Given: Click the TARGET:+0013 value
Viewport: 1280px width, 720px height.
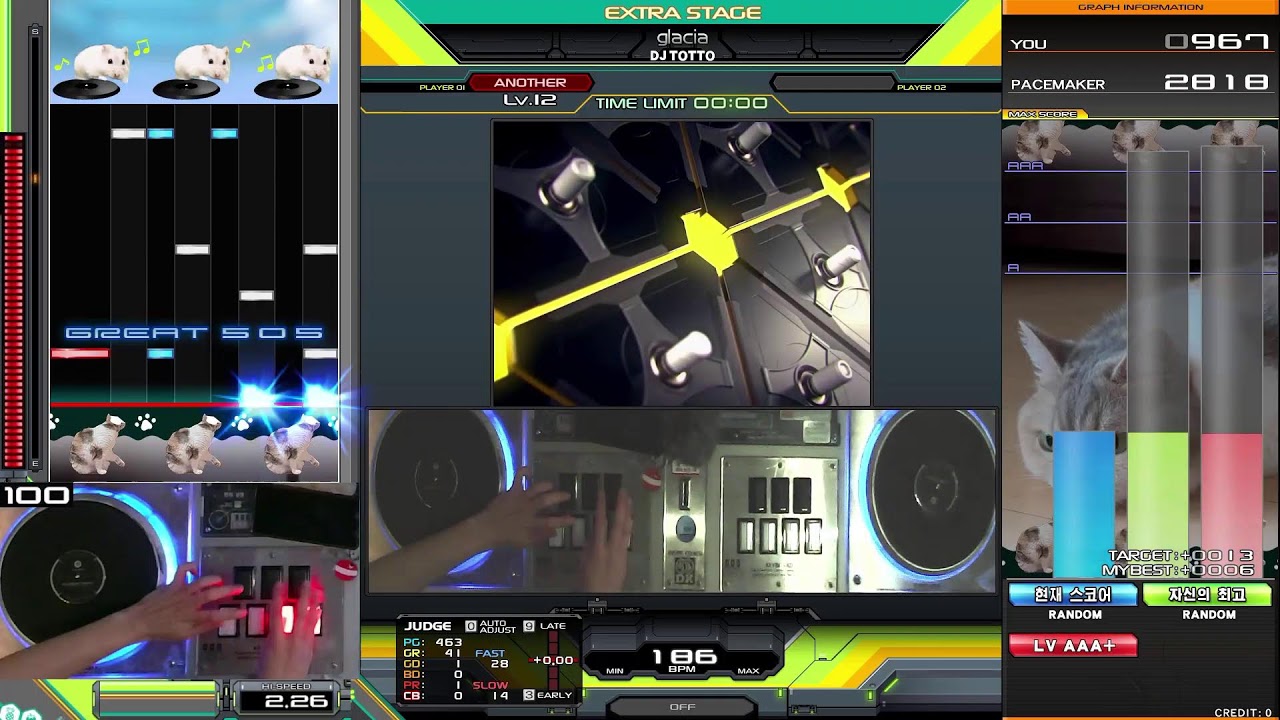Looking at the screenshot, I should (1180, 556).
